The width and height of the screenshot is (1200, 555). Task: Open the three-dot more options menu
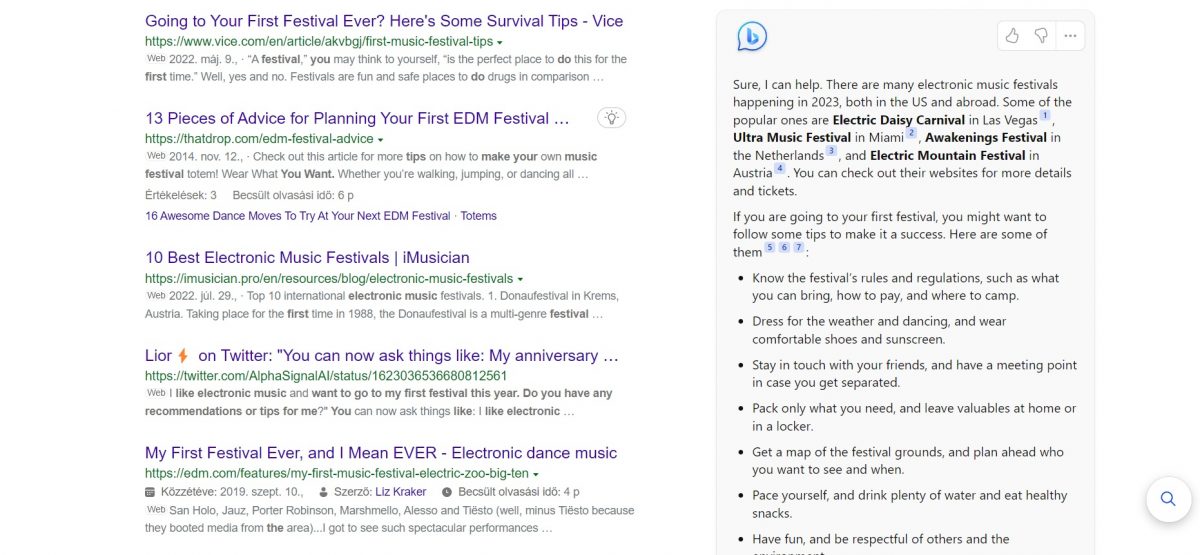[x=1070, y=36]
